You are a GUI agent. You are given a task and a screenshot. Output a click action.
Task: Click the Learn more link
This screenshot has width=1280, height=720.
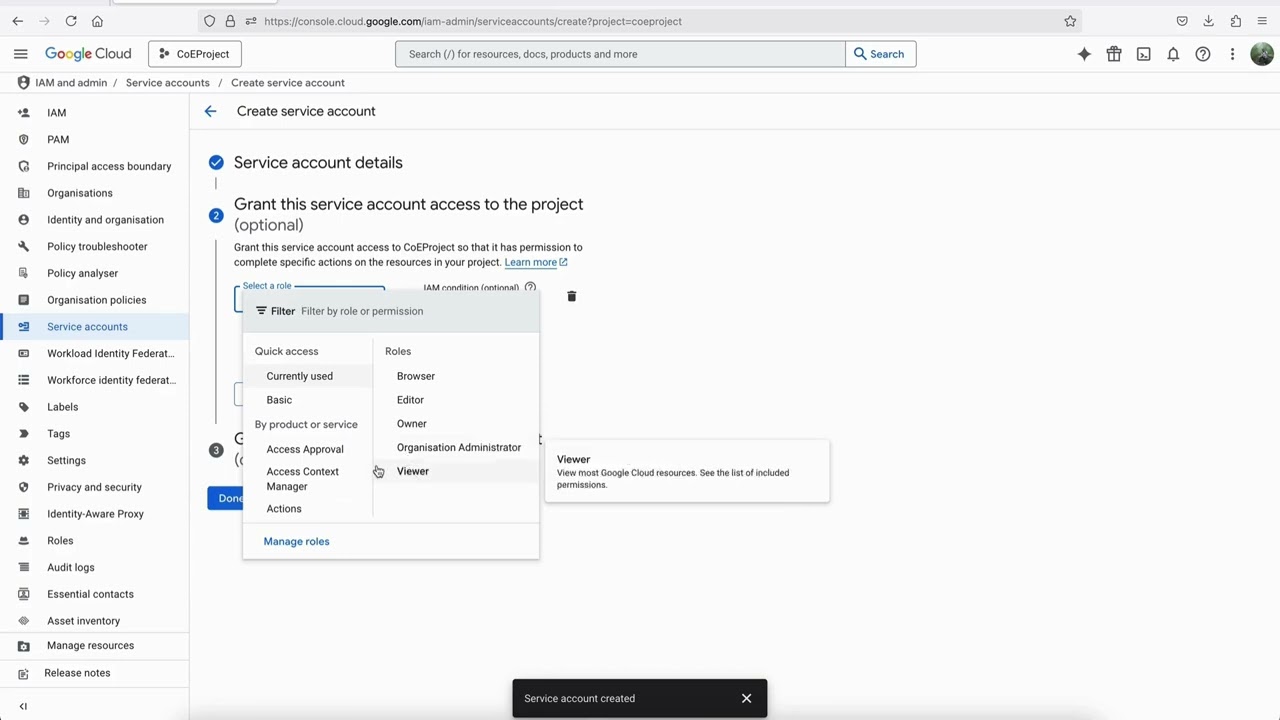[536, 262]
